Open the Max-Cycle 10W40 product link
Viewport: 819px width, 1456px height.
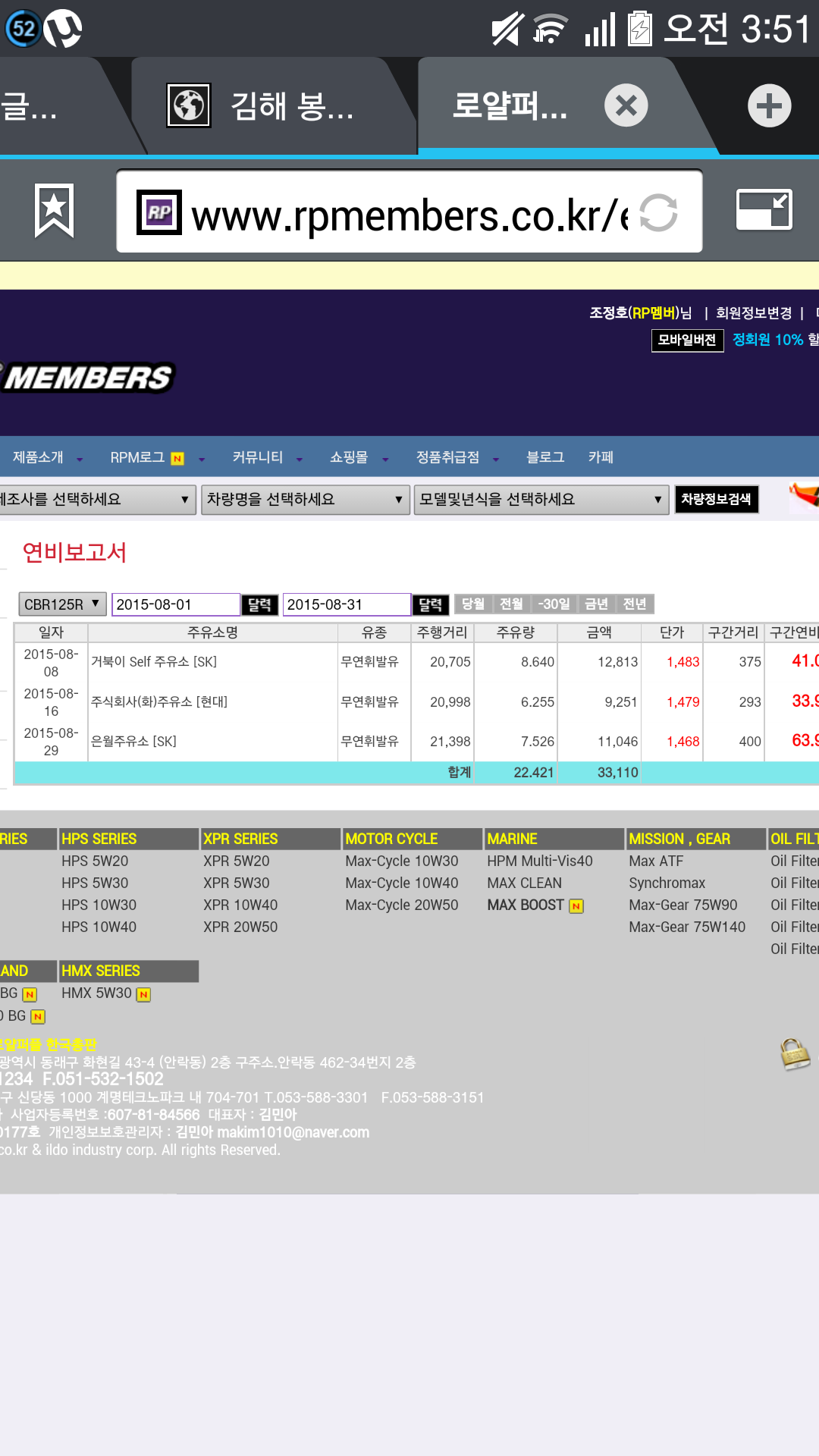pyautogui.click(x=401, y=883)
